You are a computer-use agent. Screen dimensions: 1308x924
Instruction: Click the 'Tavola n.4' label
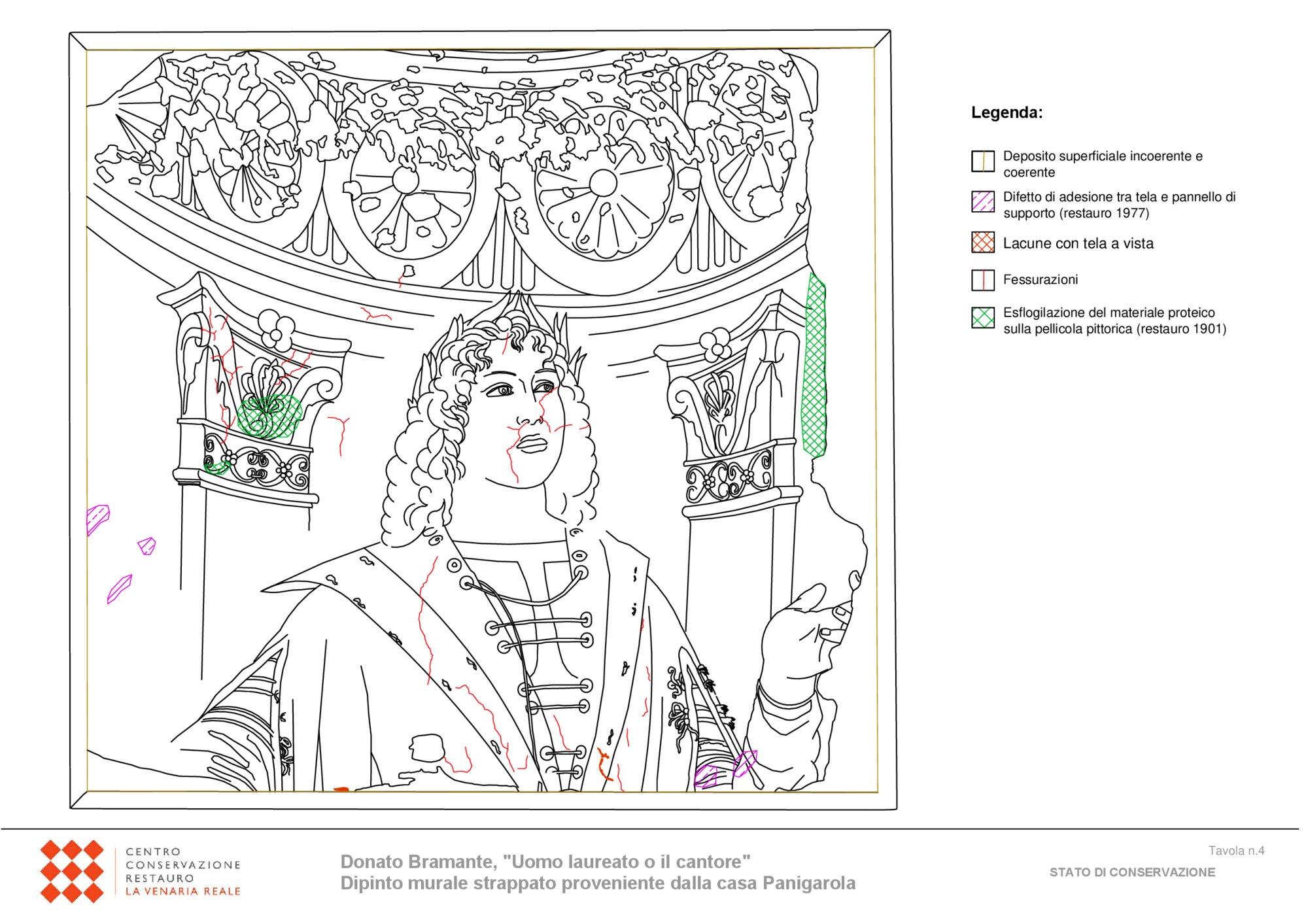(x=1236, y=851)
